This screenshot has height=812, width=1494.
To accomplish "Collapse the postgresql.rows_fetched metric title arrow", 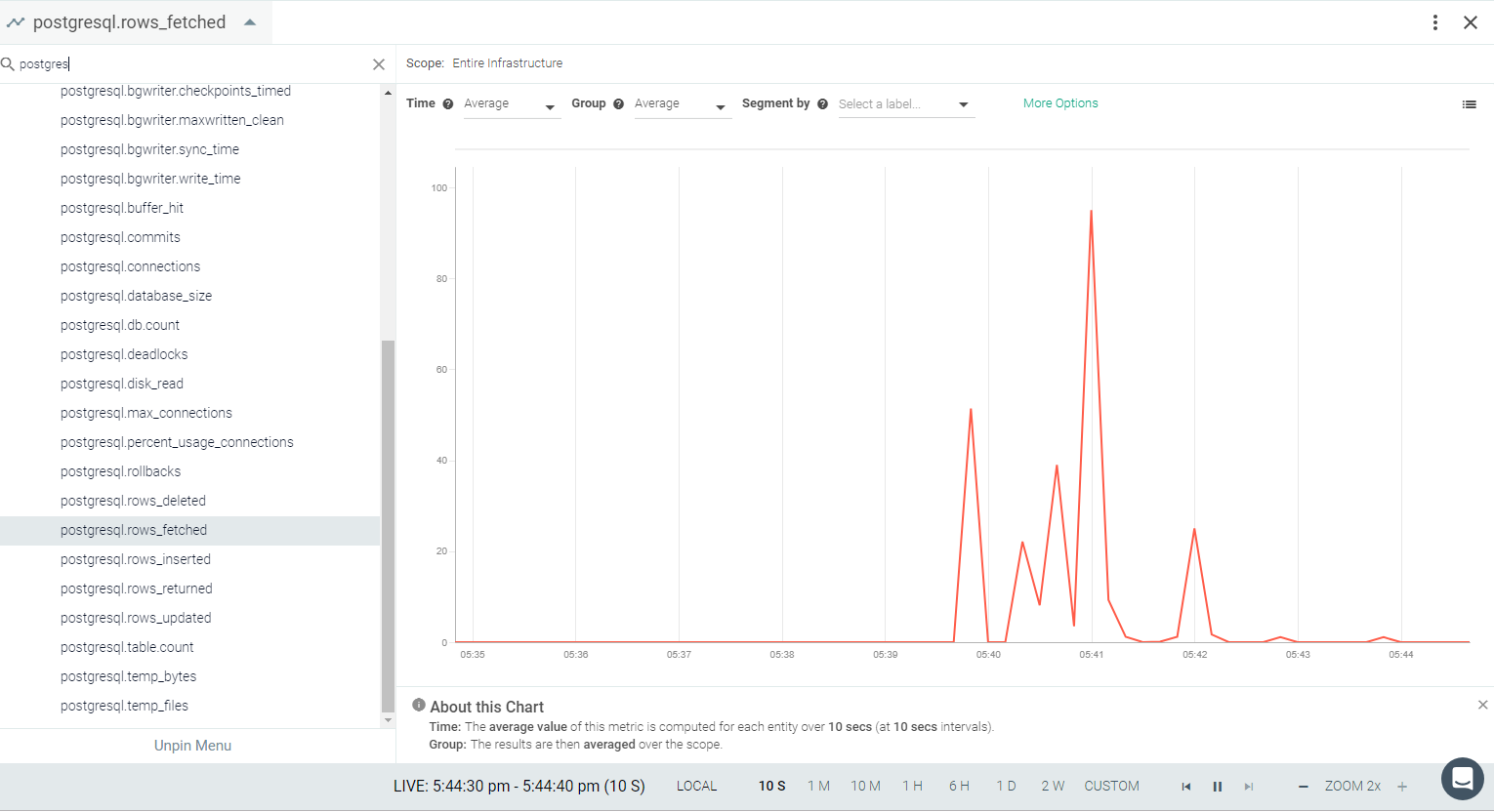I will 250,22.
